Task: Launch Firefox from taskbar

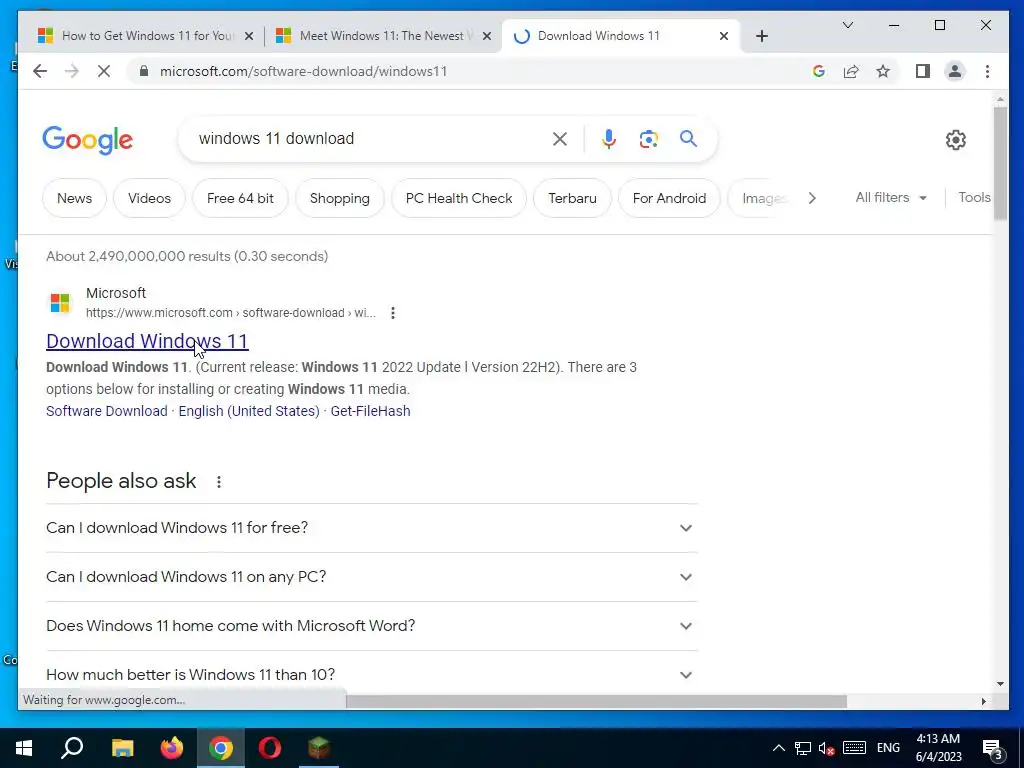Action: [x=172, y=748]
